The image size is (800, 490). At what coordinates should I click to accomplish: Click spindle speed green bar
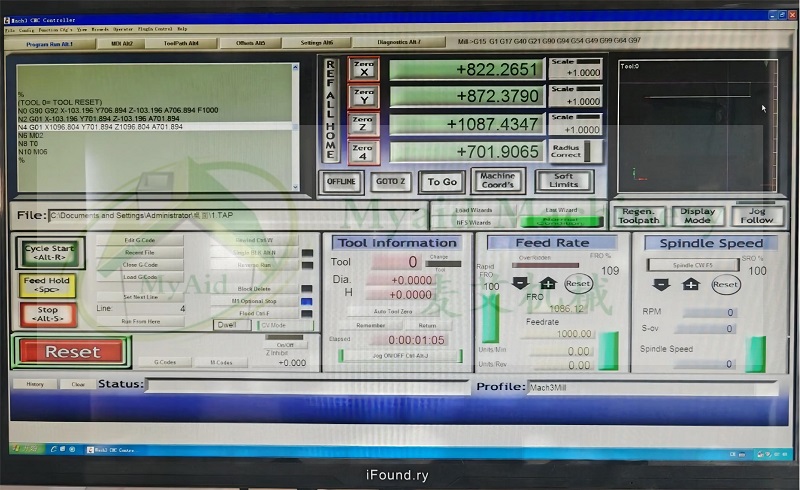pyautogui.click(x=755, y=354)
